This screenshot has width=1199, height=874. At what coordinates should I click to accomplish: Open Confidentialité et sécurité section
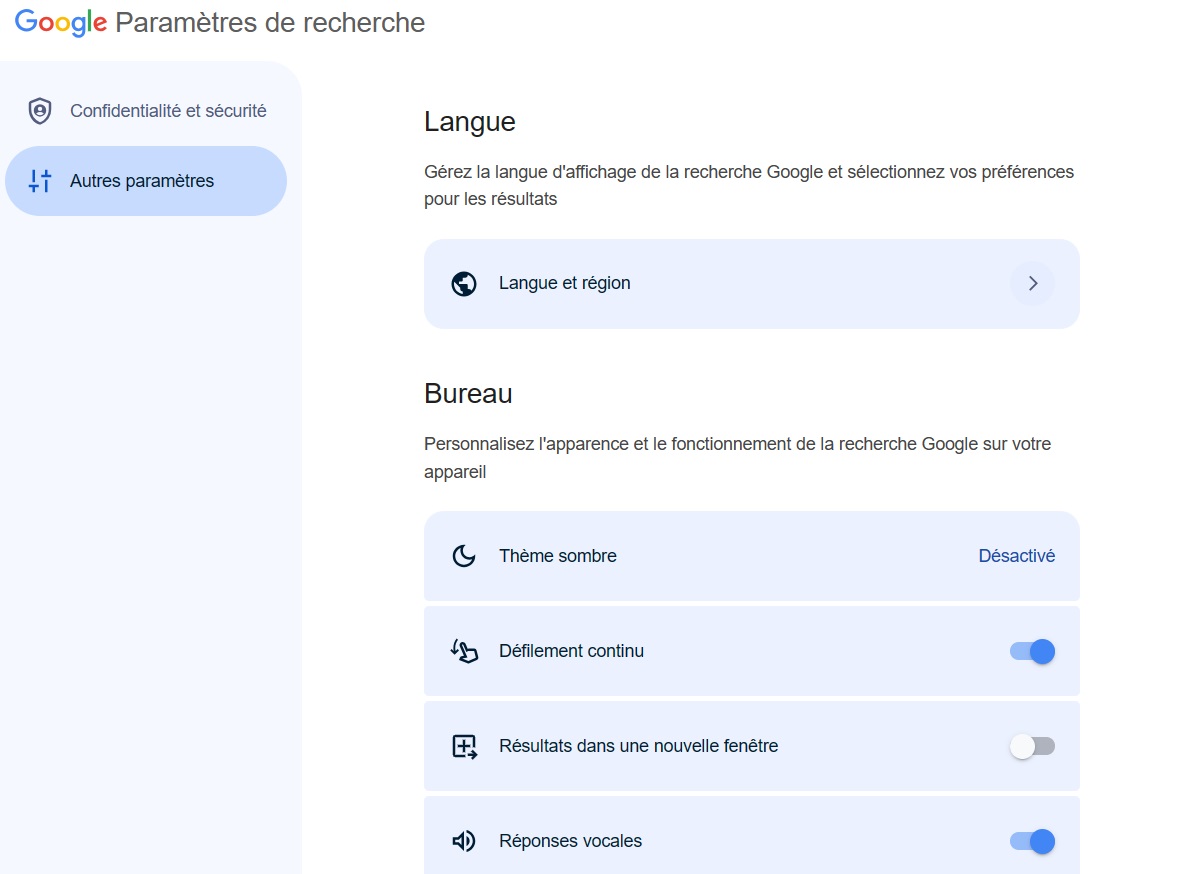tap(146, 111)
